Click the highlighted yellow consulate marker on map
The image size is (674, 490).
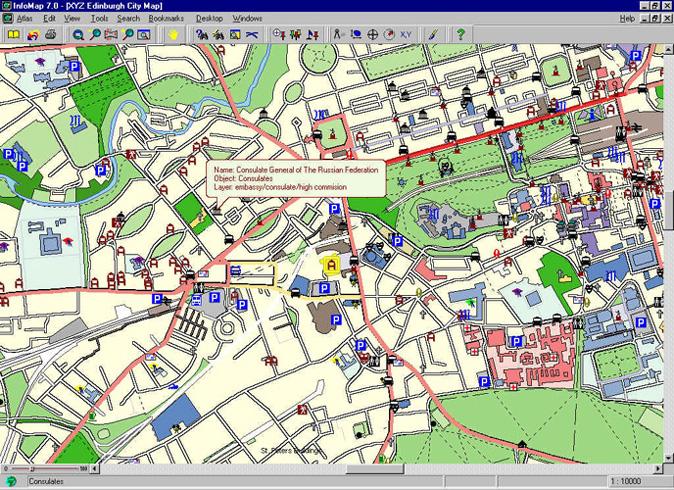pos(329,265)
